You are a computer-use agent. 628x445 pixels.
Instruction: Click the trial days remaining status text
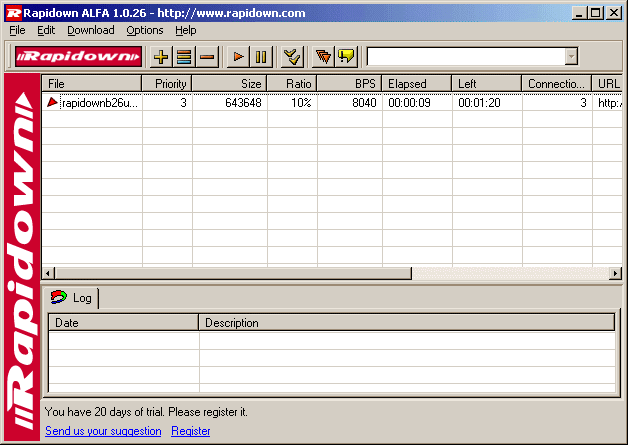tap(146, 412)
